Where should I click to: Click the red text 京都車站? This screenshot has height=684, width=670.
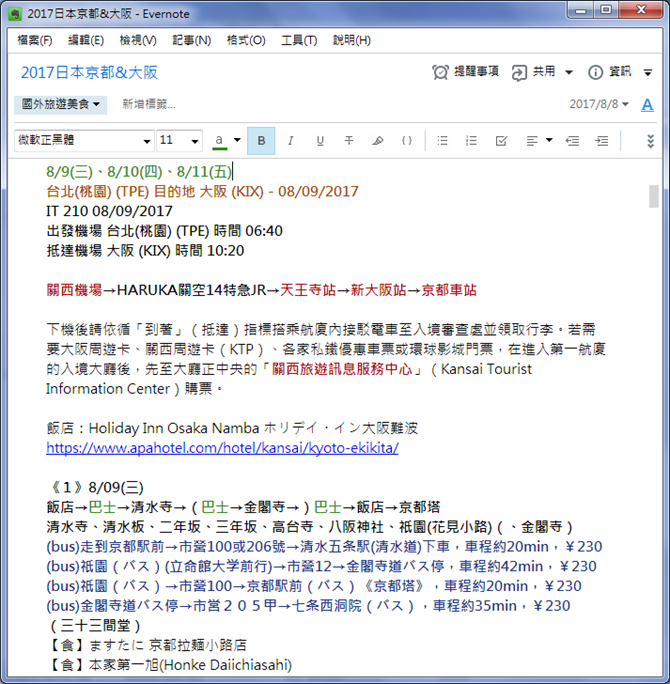[449, 290]
